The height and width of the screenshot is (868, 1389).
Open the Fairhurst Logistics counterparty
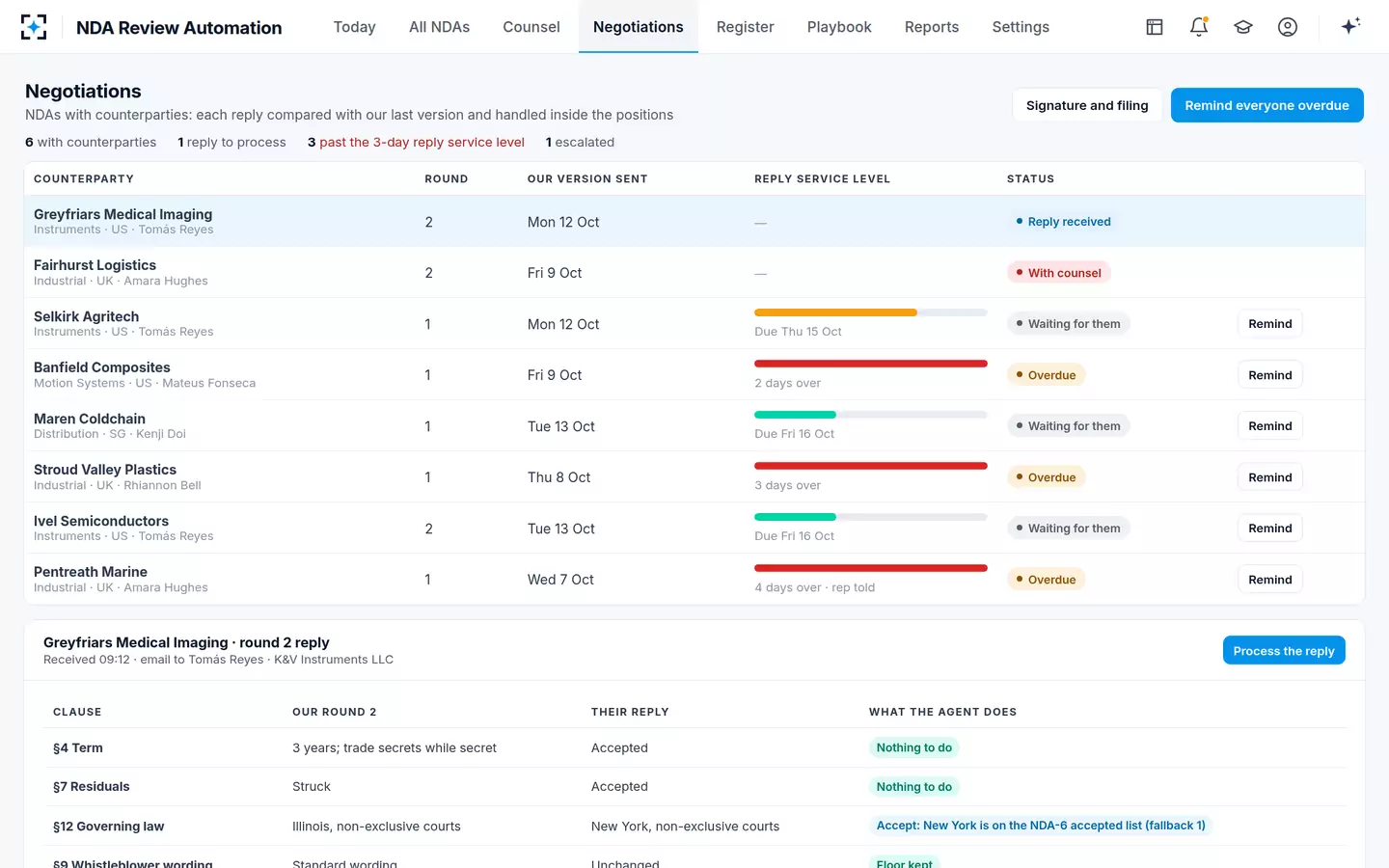95,265
